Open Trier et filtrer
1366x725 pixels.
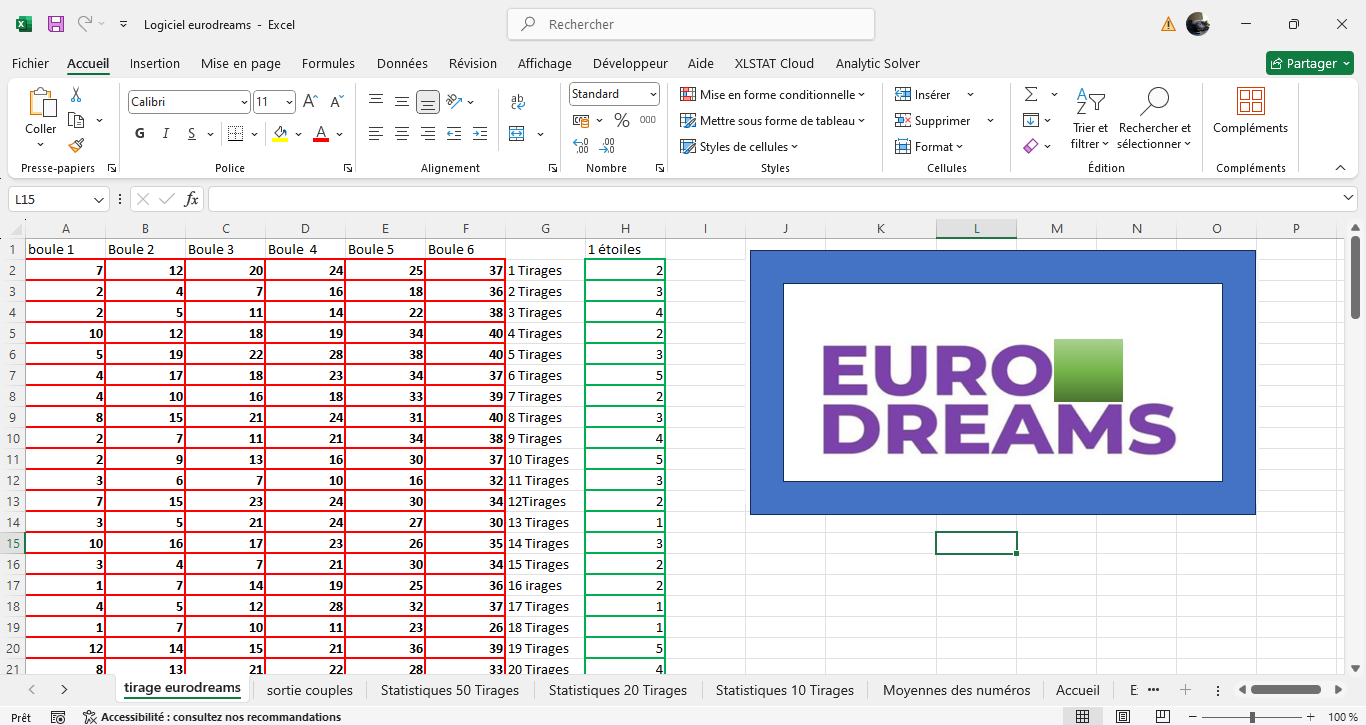tap(1090, 119)
